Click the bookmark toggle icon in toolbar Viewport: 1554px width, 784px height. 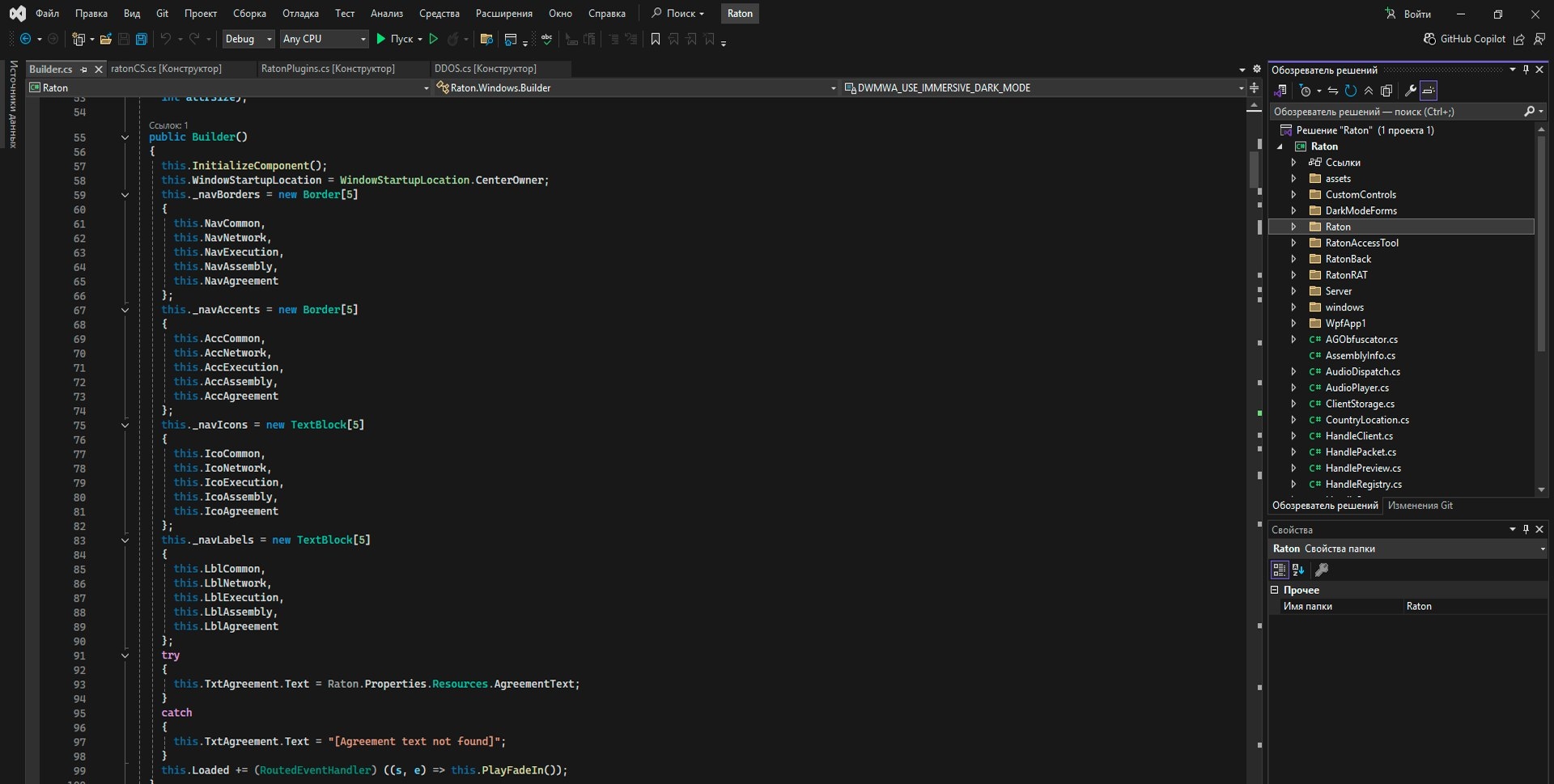(x=656, y=39)
